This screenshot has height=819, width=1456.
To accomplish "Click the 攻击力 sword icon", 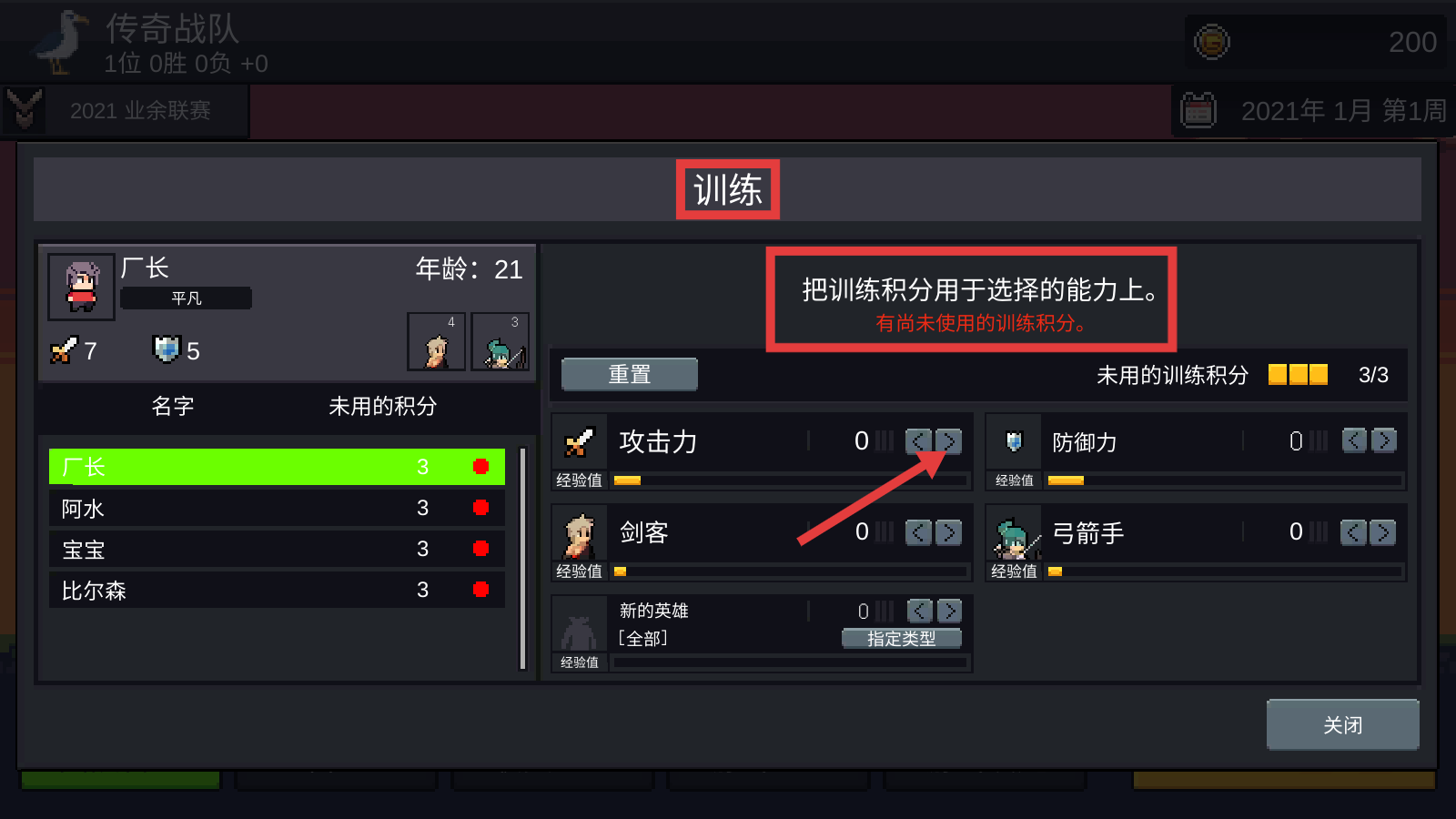I will 580,442.
